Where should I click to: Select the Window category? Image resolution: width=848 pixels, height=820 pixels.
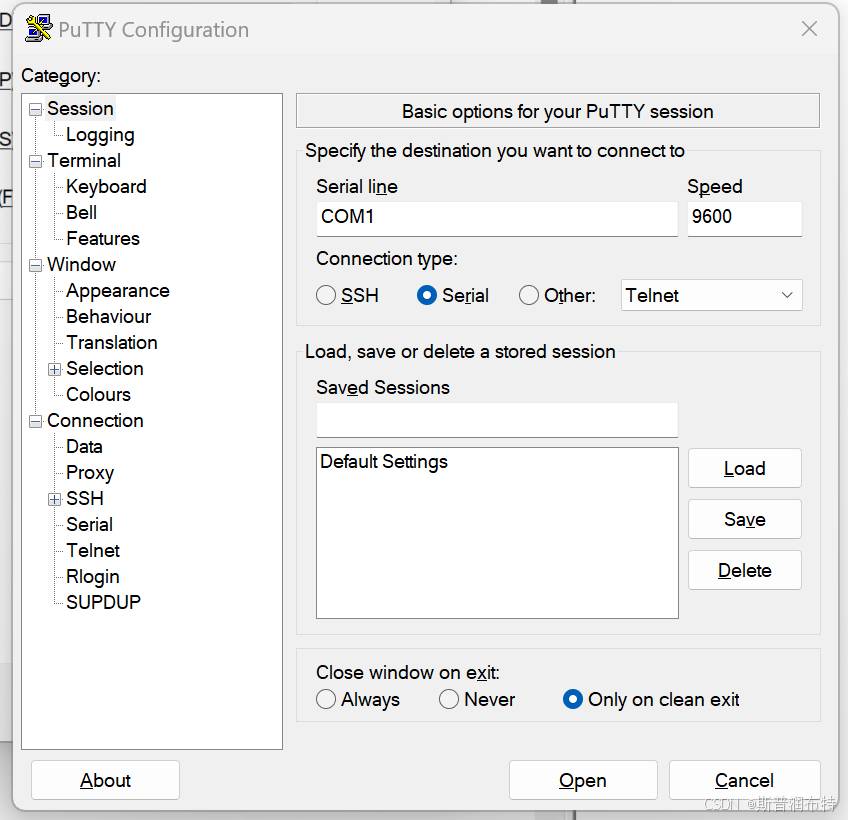point(81,264)
